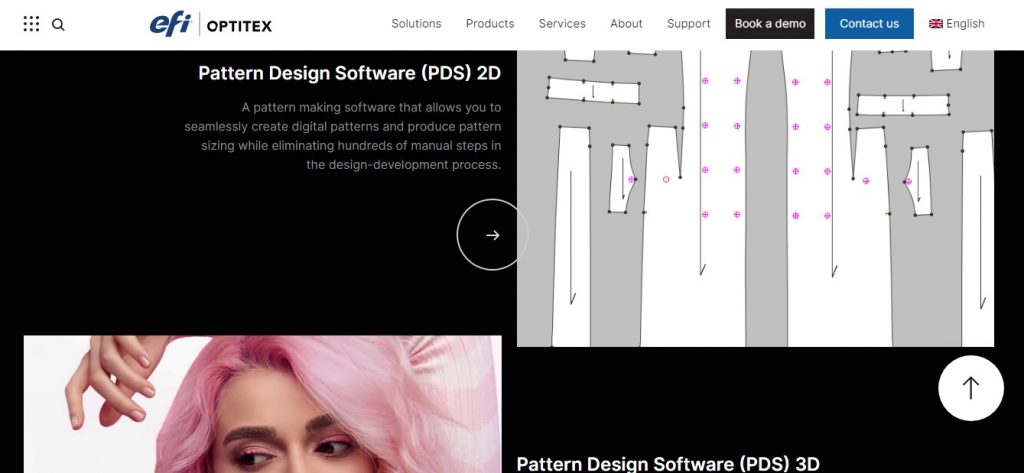This screenshot has height=473, width=1024.
Task: Open the Services menu
Action: 562,24
